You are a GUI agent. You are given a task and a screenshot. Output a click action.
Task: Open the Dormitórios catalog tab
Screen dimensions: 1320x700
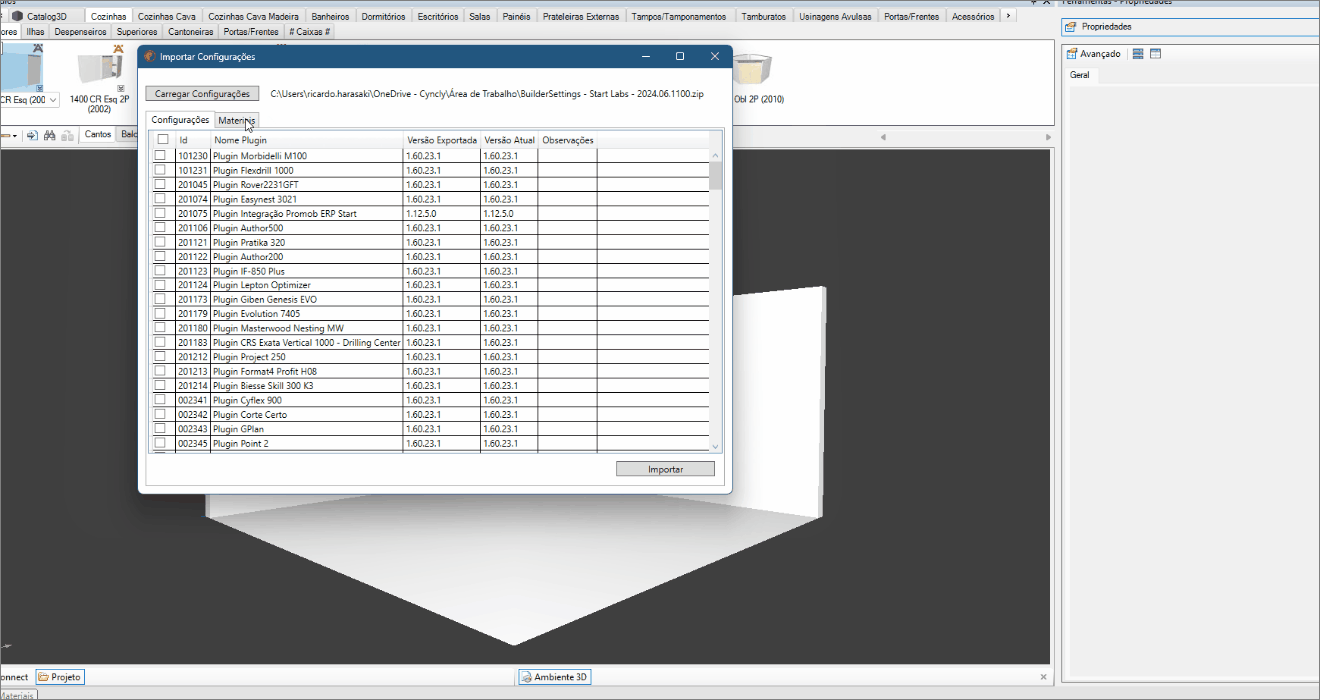click(383, 16)
